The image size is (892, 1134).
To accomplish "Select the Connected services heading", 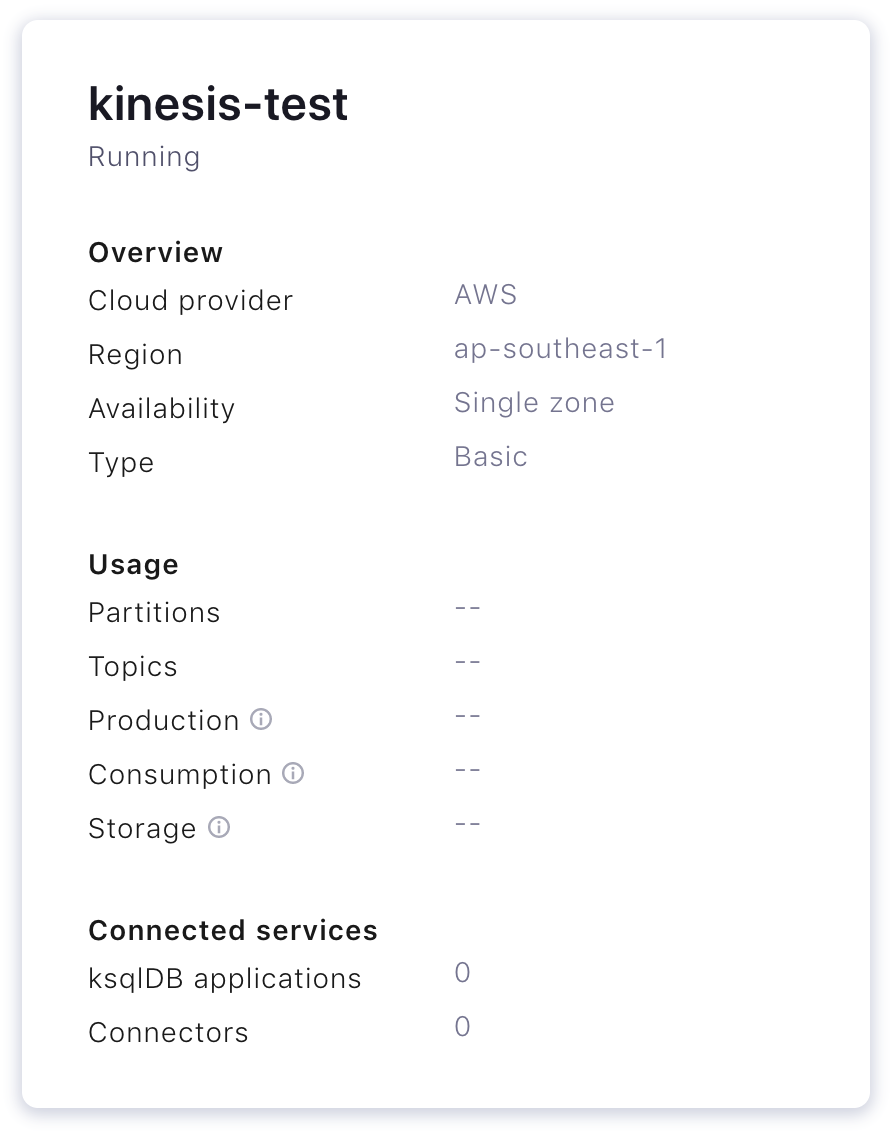I will click(x=233, y=930).
